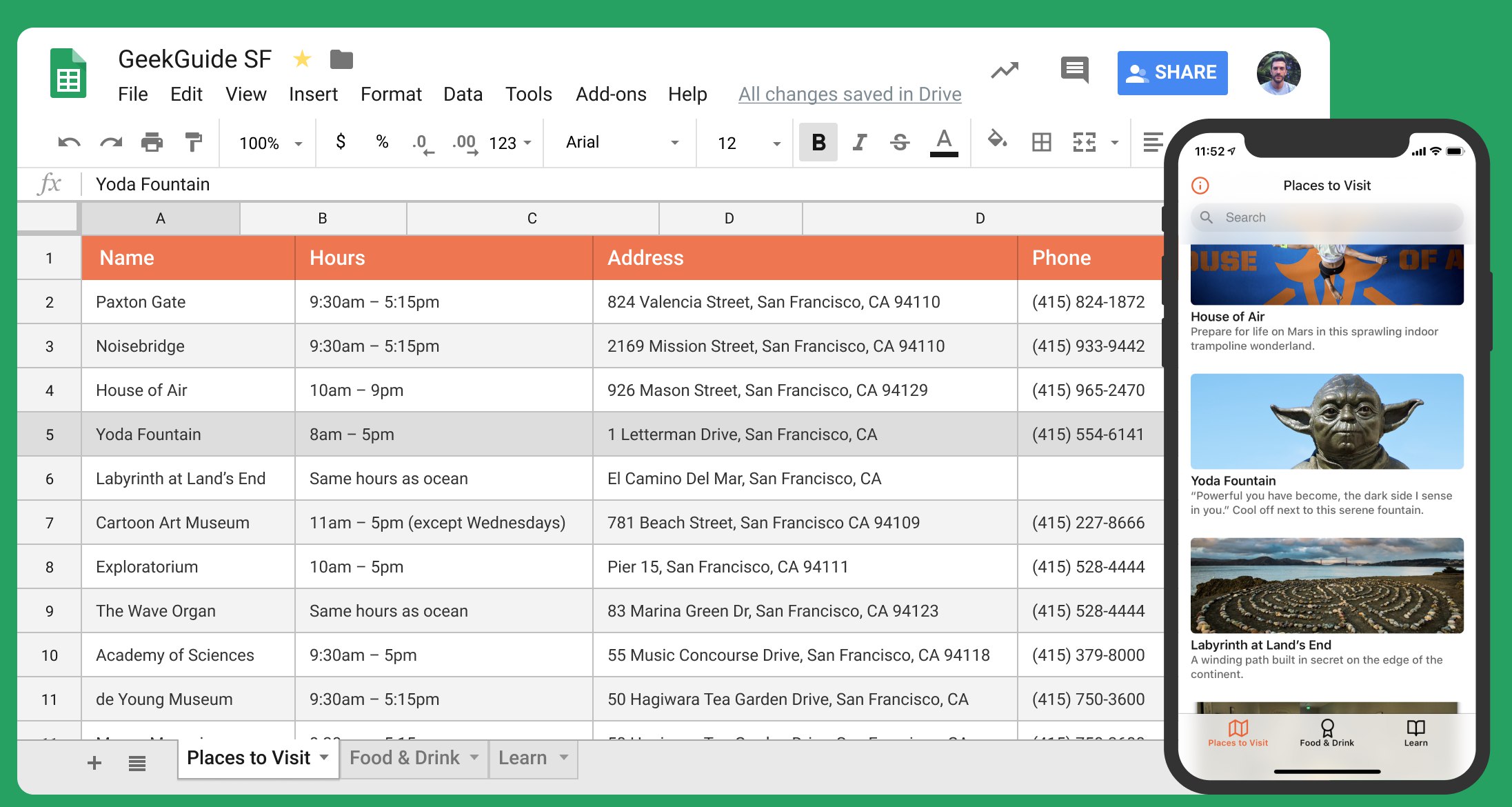1512x807 pixels.
Task: Open the fill color bucket
Action: point(997,140)
